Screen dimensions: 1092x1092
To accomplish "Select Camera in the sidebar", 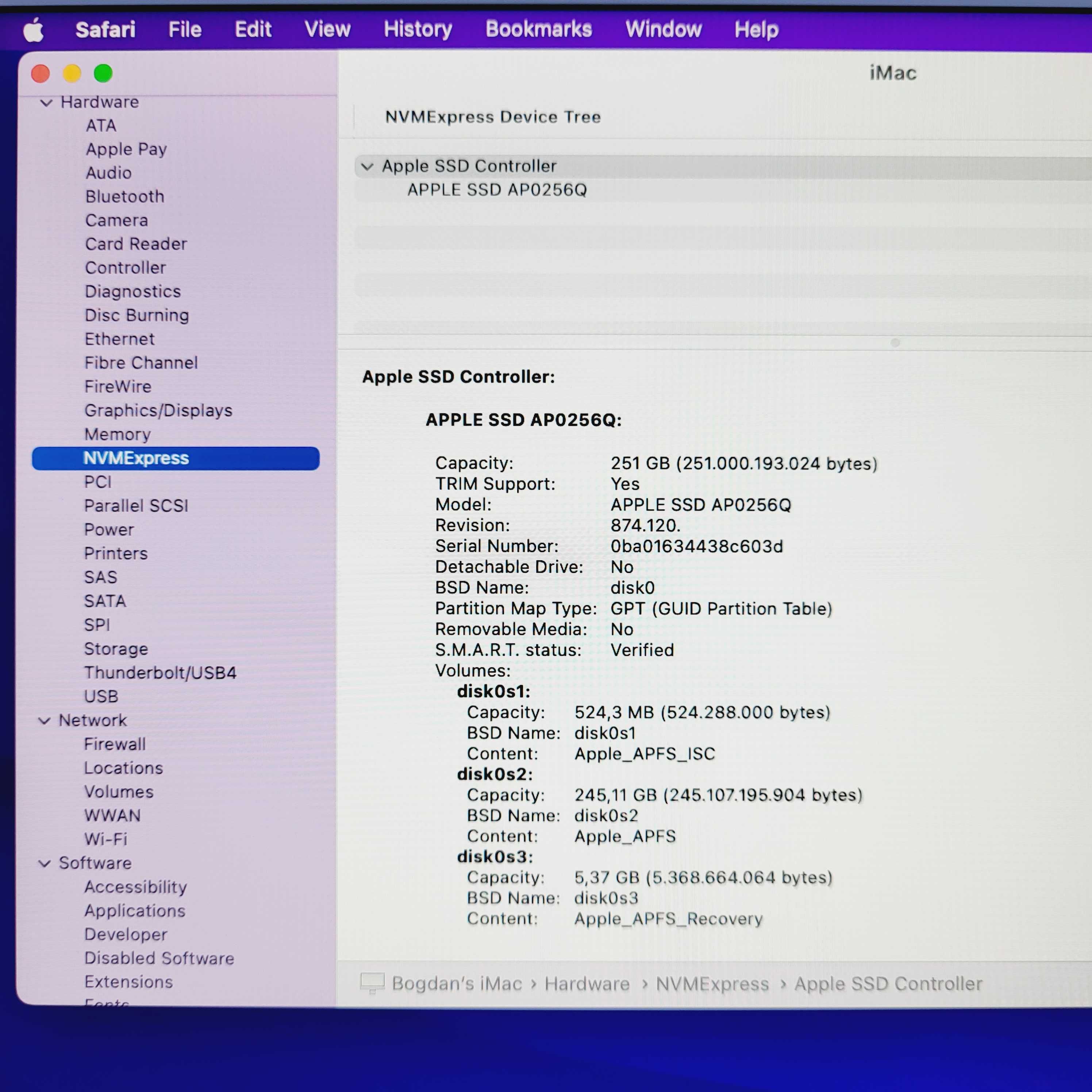I will 116,220.
